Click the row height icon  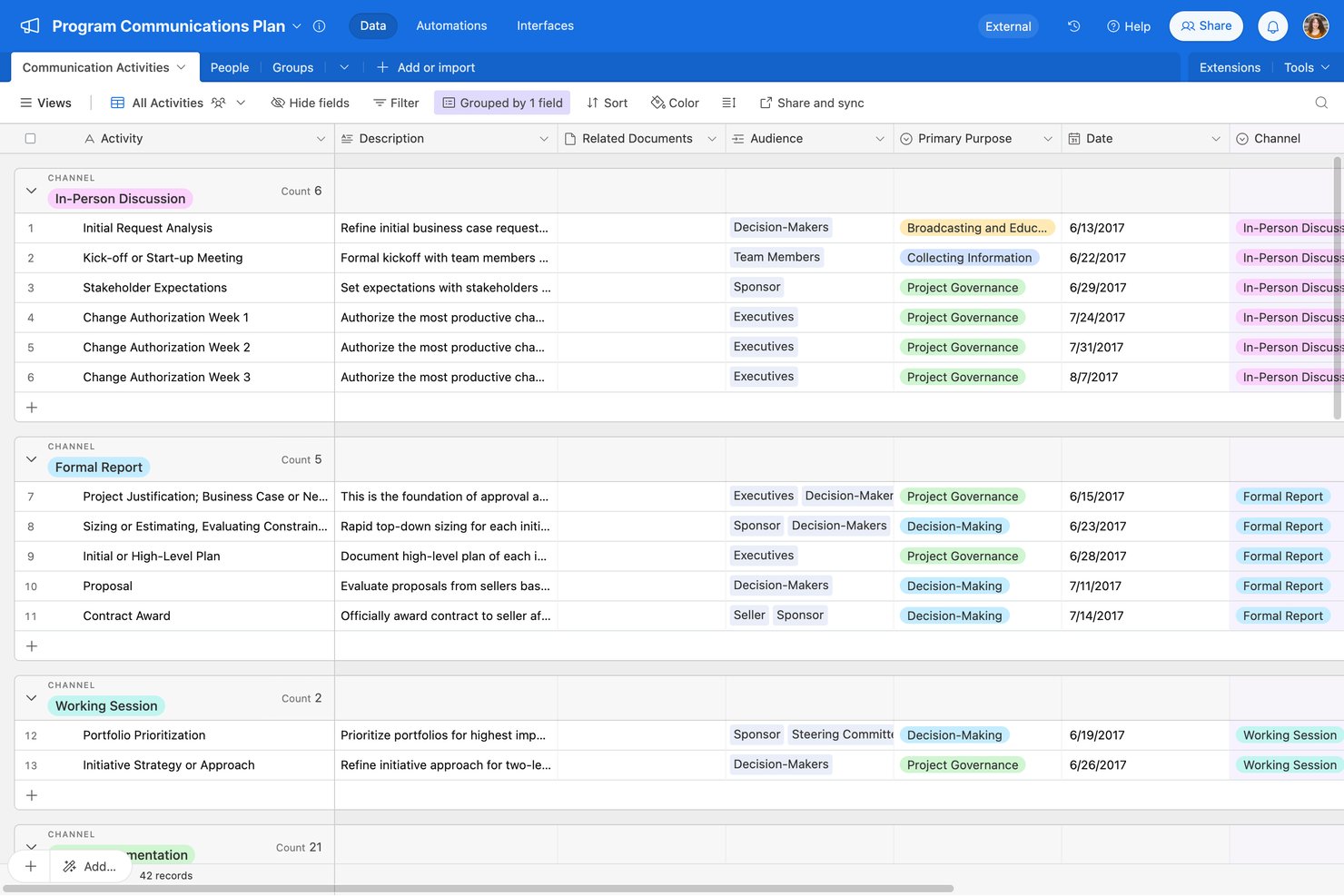coord(728,103)
